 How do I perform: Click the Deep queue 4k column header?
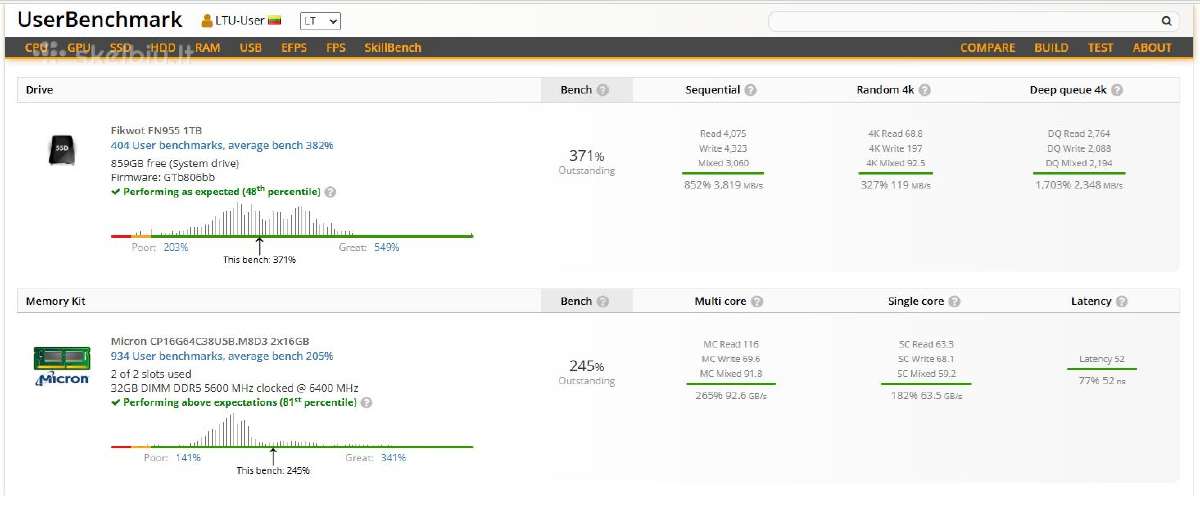[1068, 90]
